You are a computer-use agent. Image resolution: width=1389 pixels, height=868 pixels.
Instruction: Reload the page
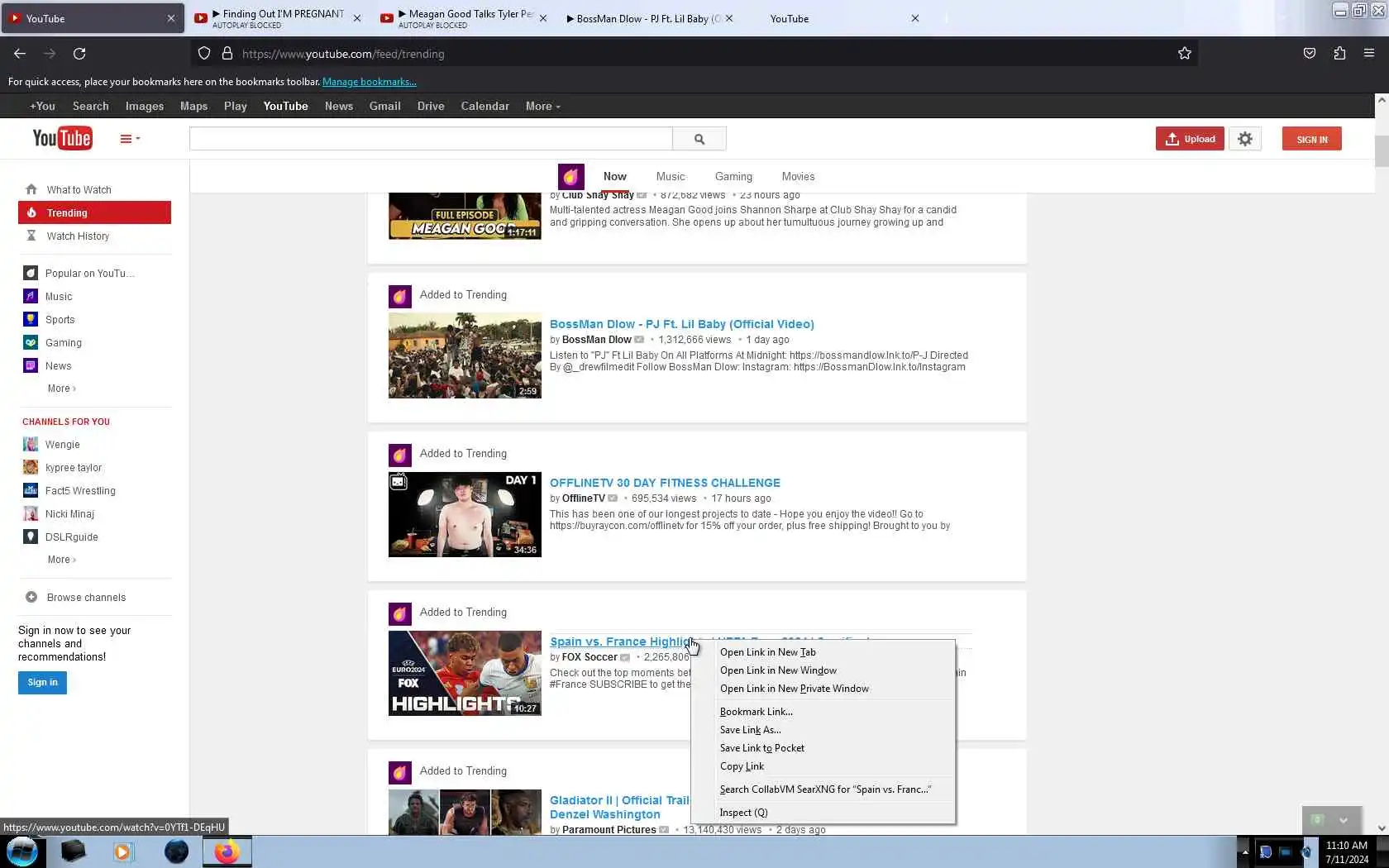[x=79, y=54]
